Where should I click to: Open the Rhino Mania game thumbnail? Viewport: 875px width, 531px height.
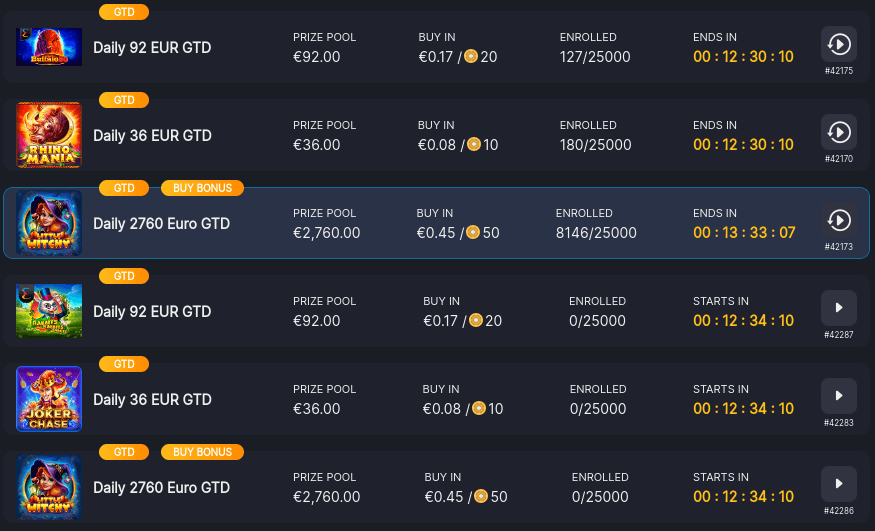click(49, 135)
